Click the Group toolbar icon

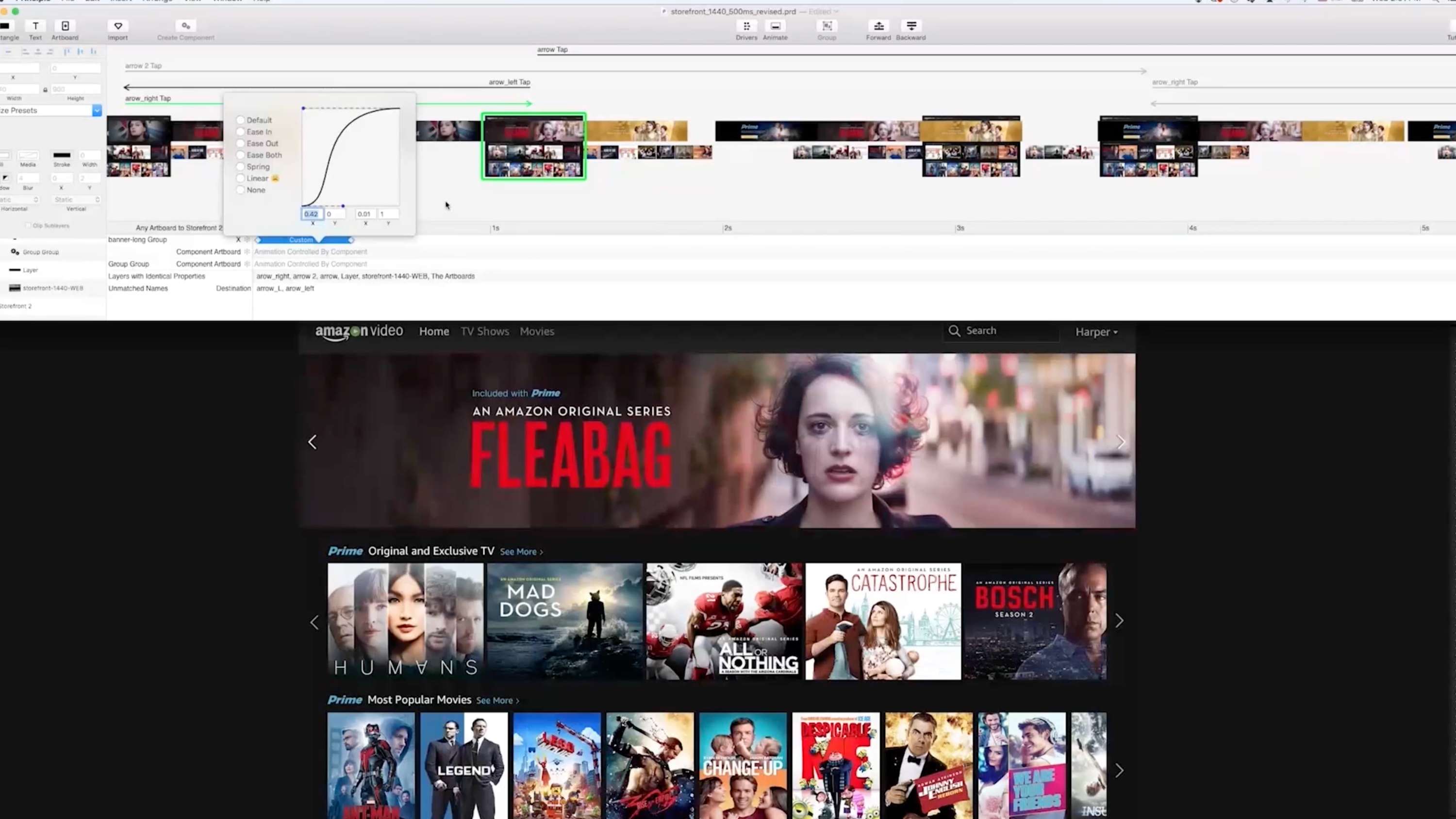pyautogui.click(x=827, y=26)
